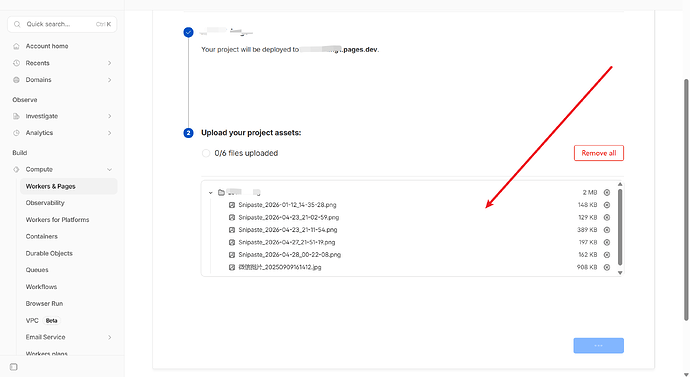Open Workers for Platforms
The image size is (690, 377).
pyautogui.click(x=57, y=220)
